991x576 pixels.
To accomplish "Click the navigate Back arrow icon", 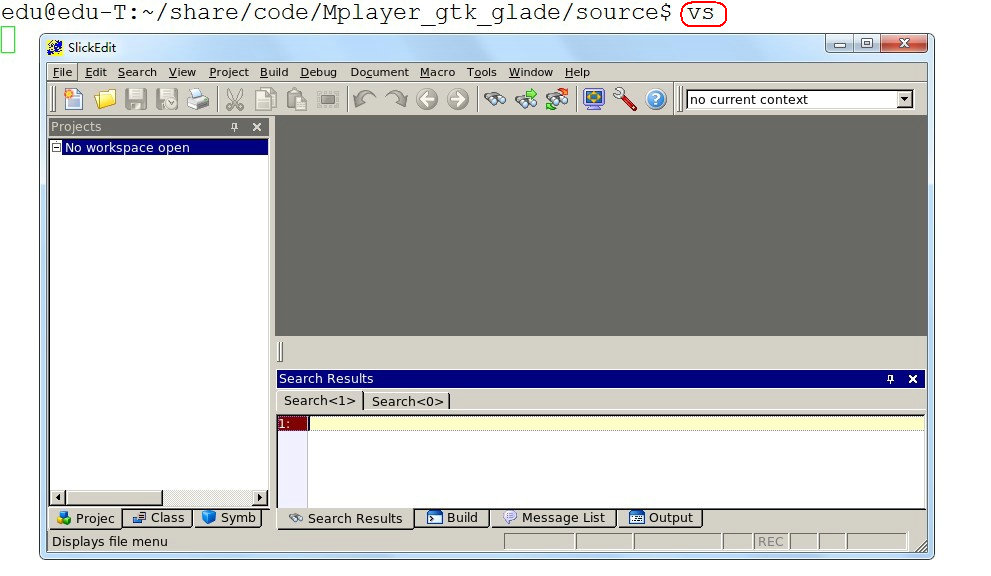I will coord(427,99).
